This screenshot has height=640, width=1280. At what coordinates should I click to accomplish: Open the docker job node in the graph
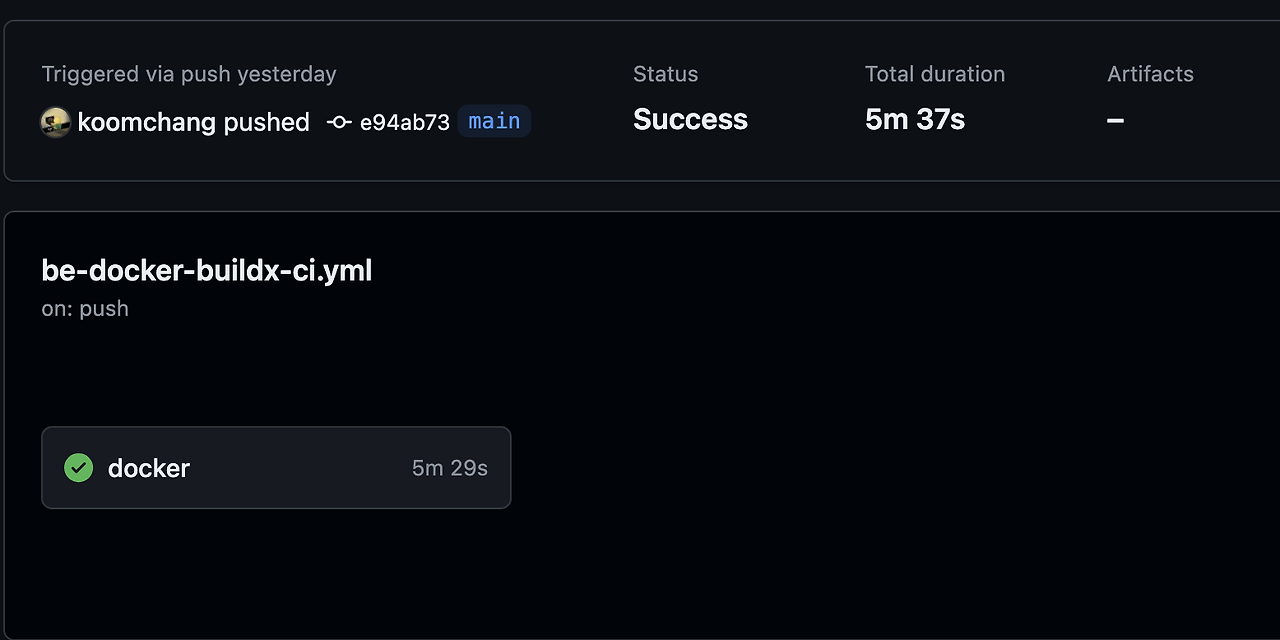click(276, 467)
